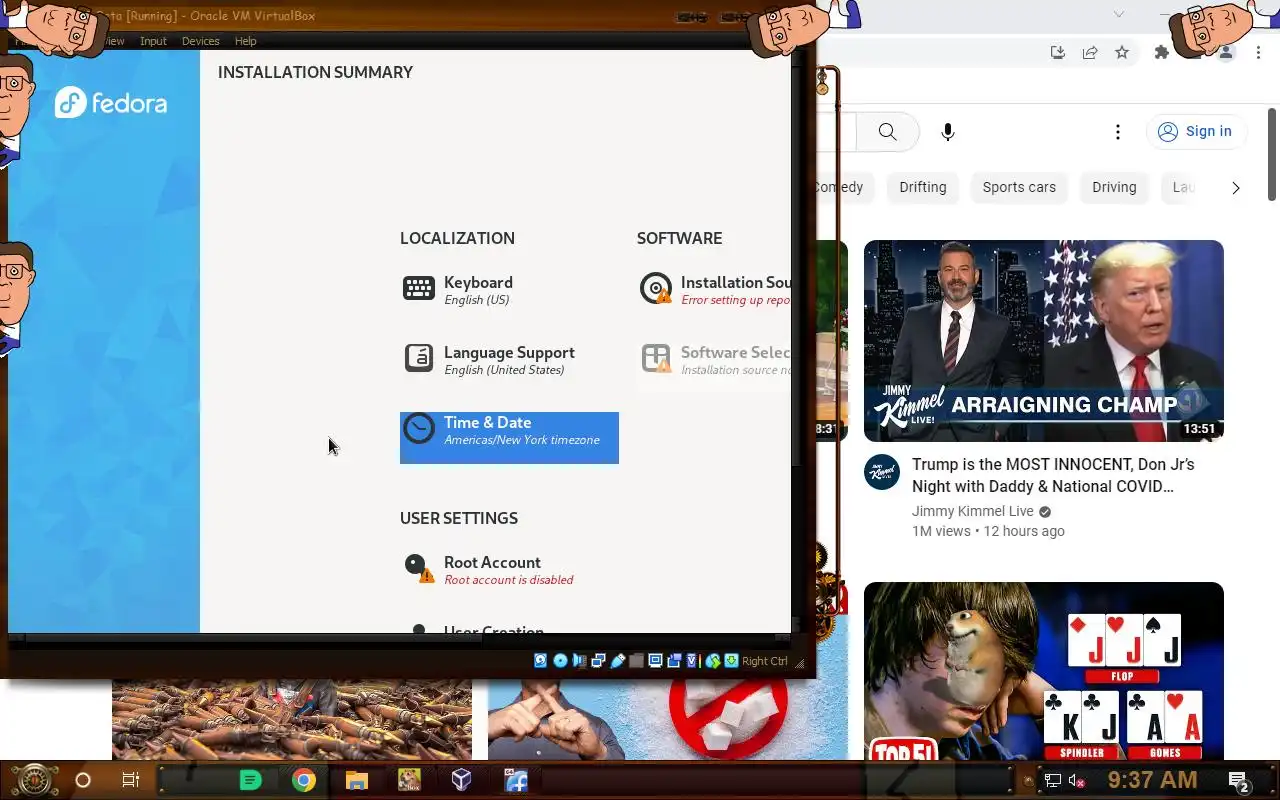Open the Input menu in VirtualBox

pyautogui.click(x=153, y=41)
